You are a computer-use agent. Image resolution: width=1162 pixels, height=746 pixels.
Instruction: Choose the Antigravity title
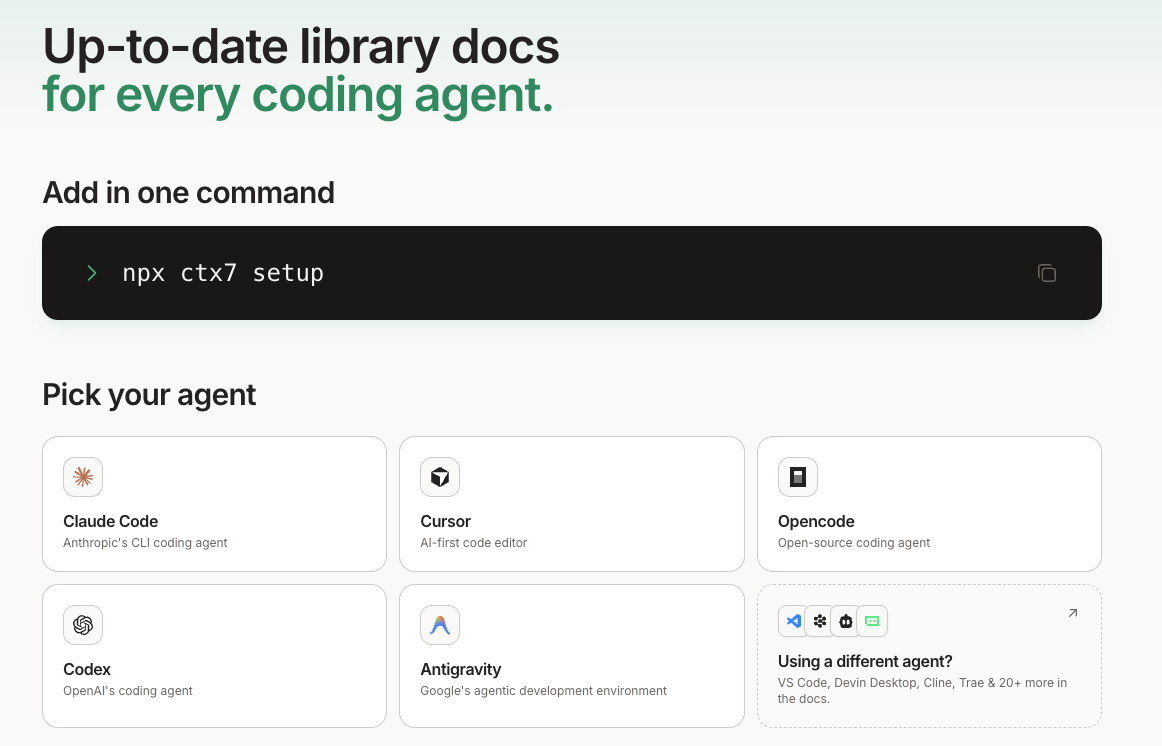(x=460, y=670)
